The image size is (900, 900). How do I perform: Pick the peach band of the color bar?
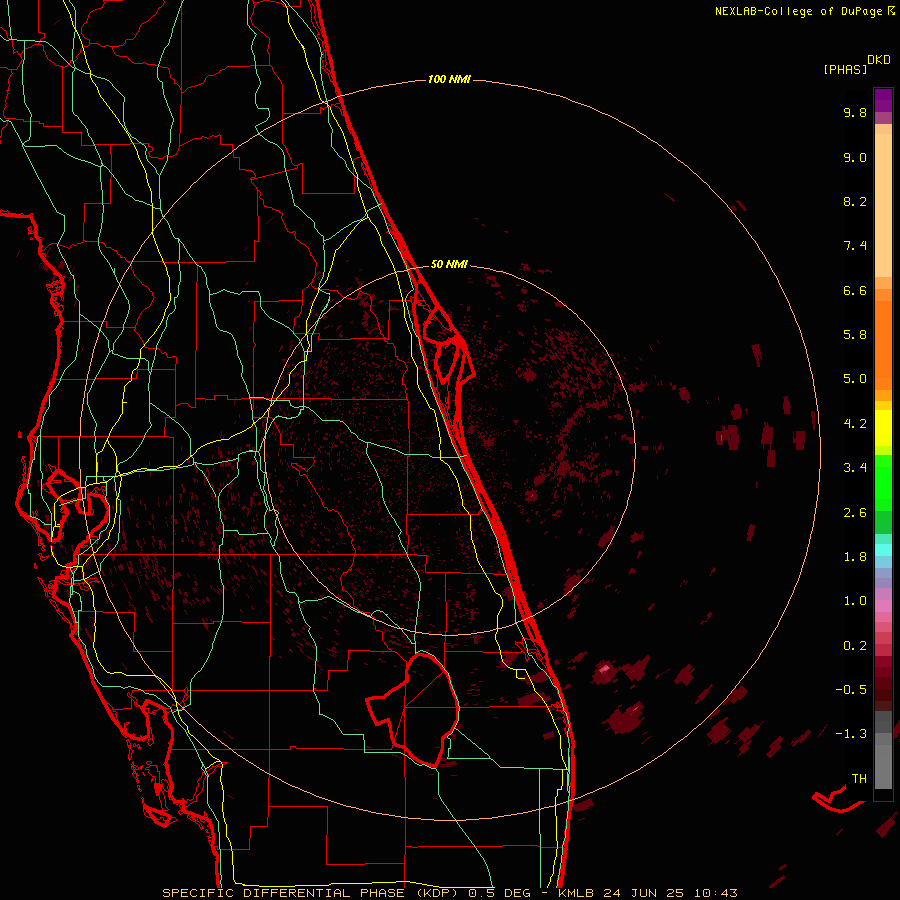pyautogui.click(x=883, y=201)
